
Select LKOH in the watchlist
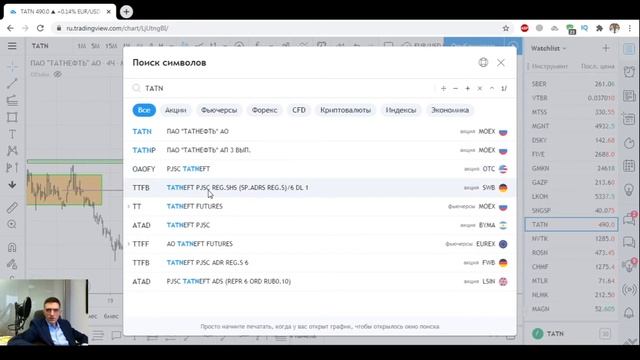[571, 196]
